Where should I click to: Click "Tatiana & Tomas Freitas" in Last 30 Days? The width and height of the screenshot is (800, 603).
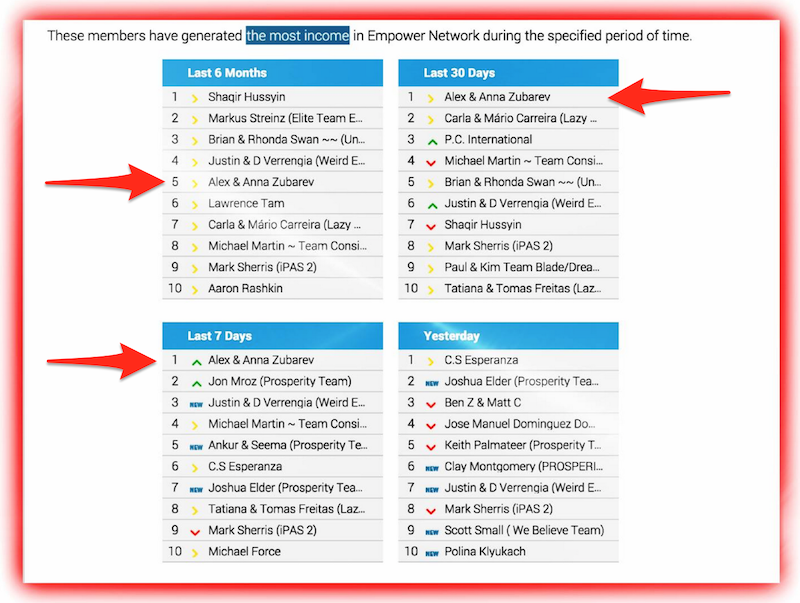pyautogui.click(x=507, y=289)
